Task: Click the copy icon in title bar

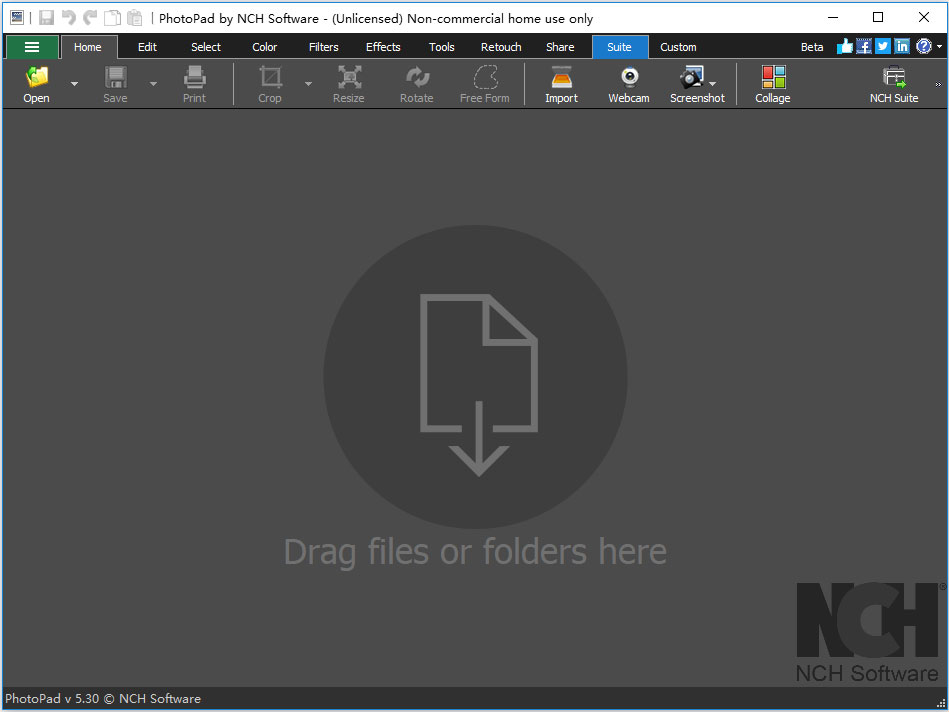Action: point(113,18)
